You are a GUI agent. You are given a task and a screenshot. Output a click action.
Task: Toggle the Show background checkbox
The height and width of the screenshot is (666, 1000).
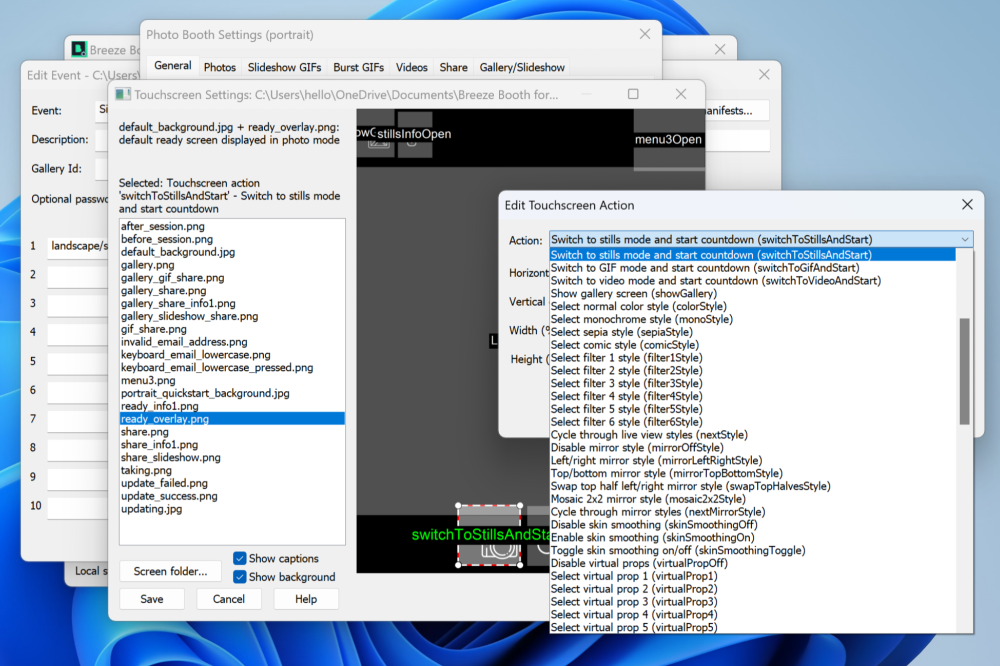(x=240, y=577)
